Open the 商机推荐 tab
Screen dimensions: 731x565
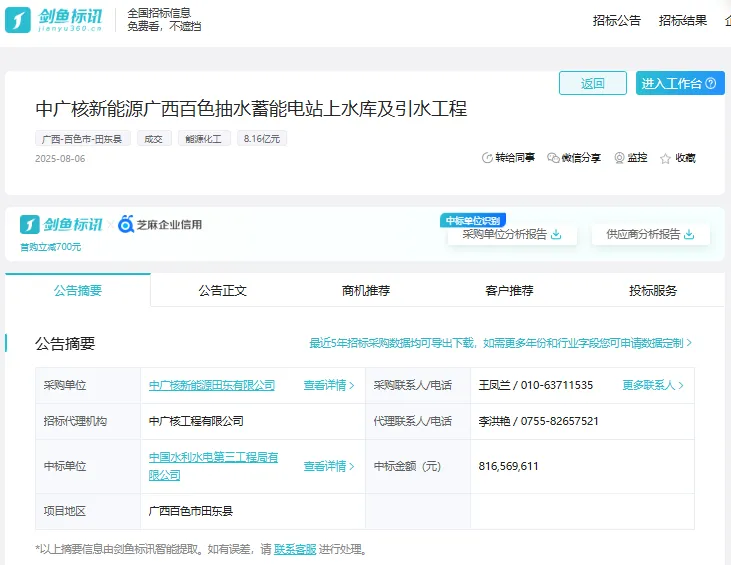[x=366, y=291]
